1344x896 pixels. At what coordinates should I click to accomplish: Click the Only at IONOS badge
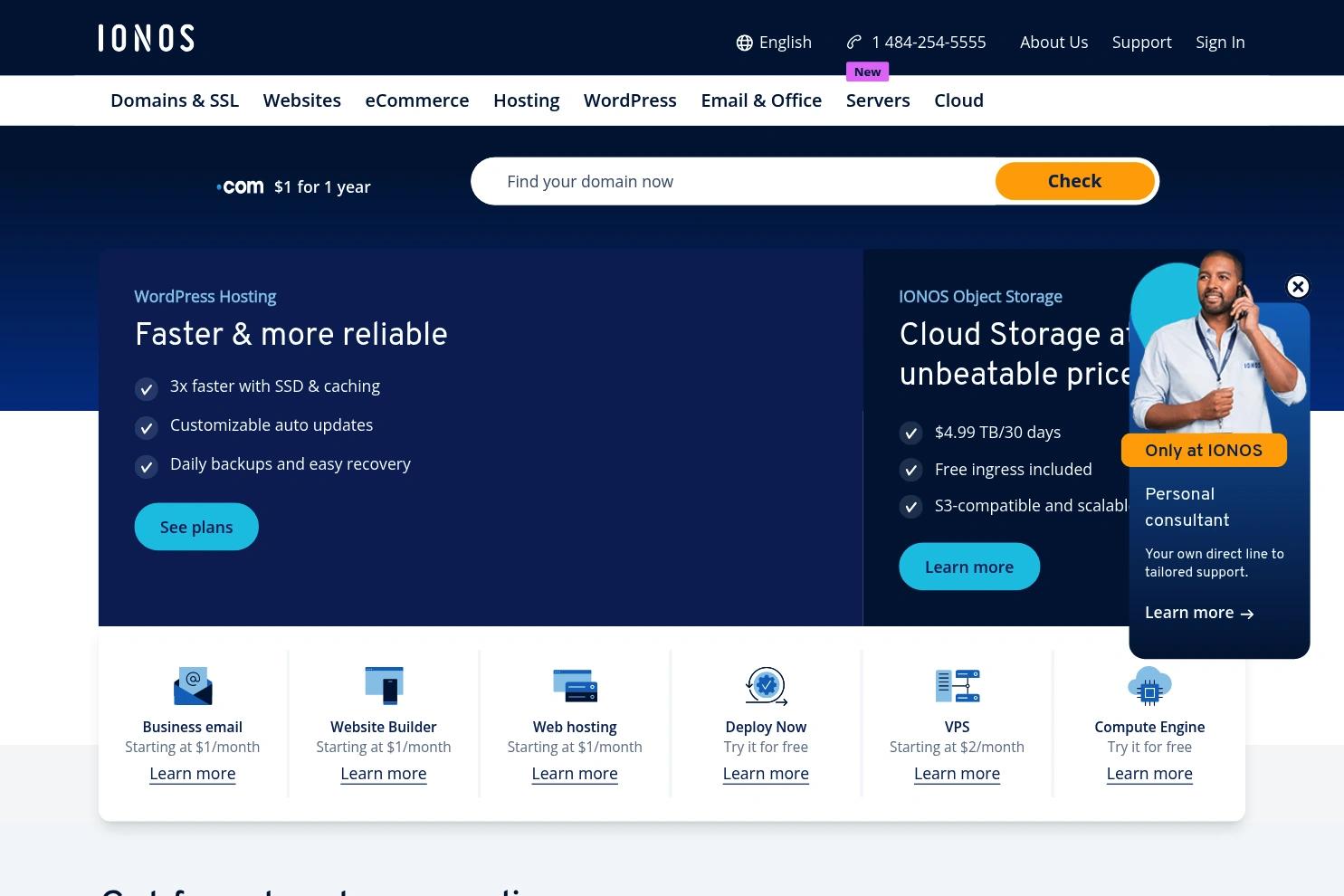pos(1204,451)
